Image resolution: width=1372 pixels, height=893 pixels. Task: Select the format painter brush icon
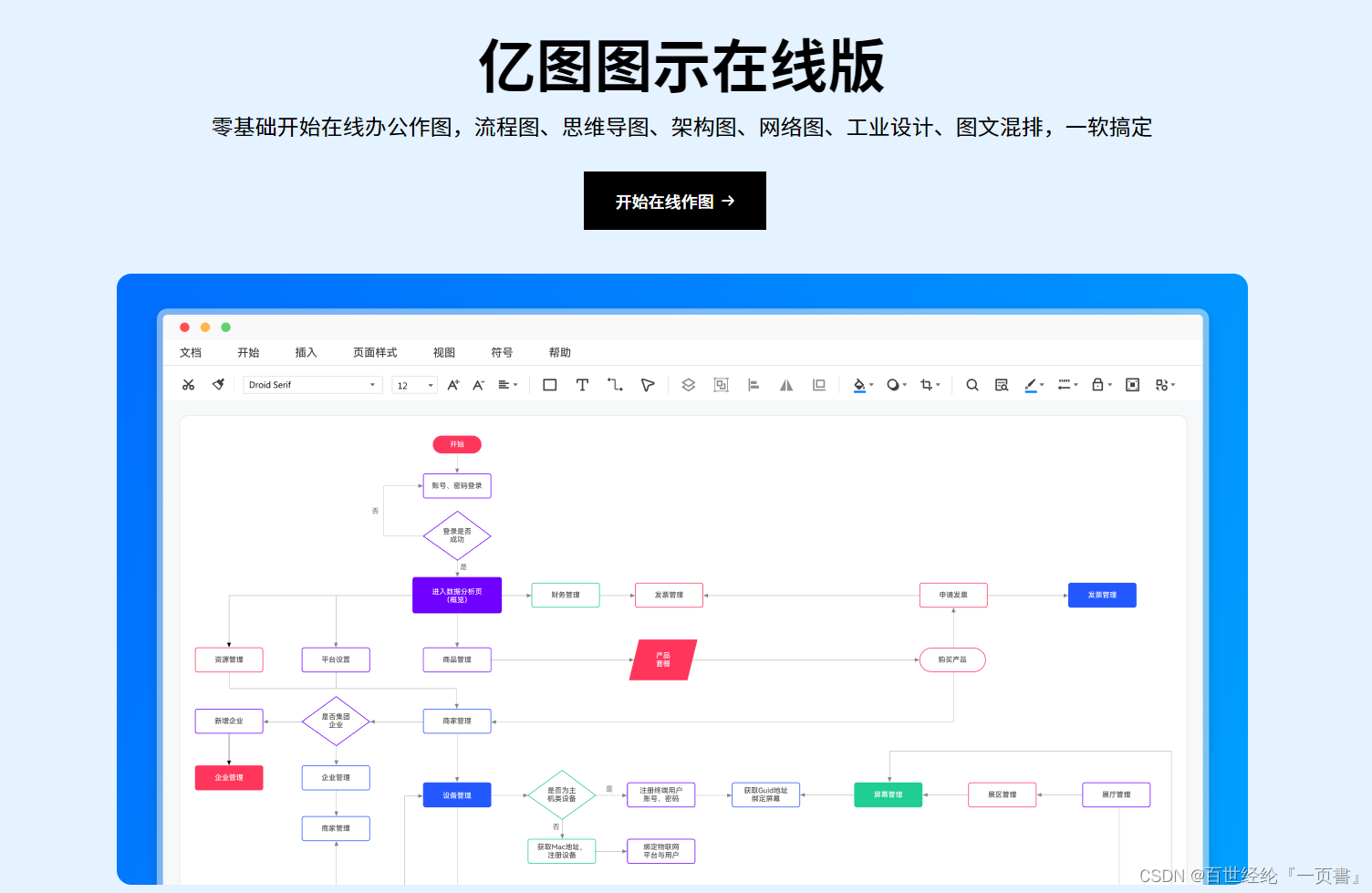(x=218, y=385)
